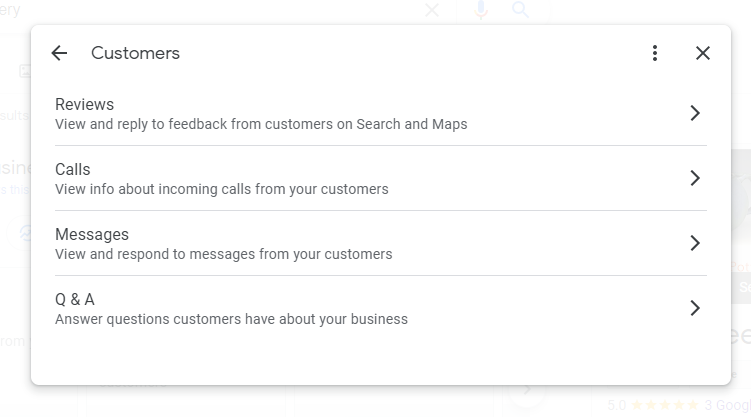
Task: Click 'View info about incoming calls' text
Action: [x=222, y=189]
